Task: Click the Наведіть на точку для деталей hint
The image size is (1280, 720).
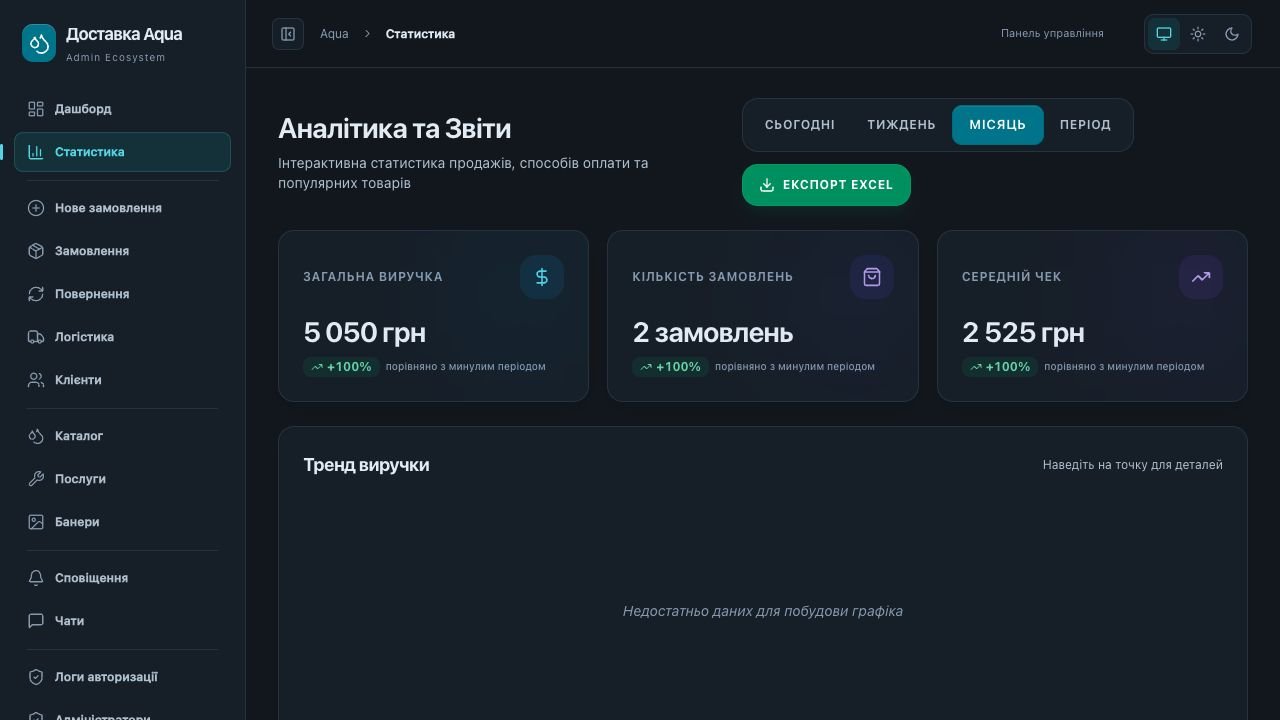Action: [x=1132, y=465]
